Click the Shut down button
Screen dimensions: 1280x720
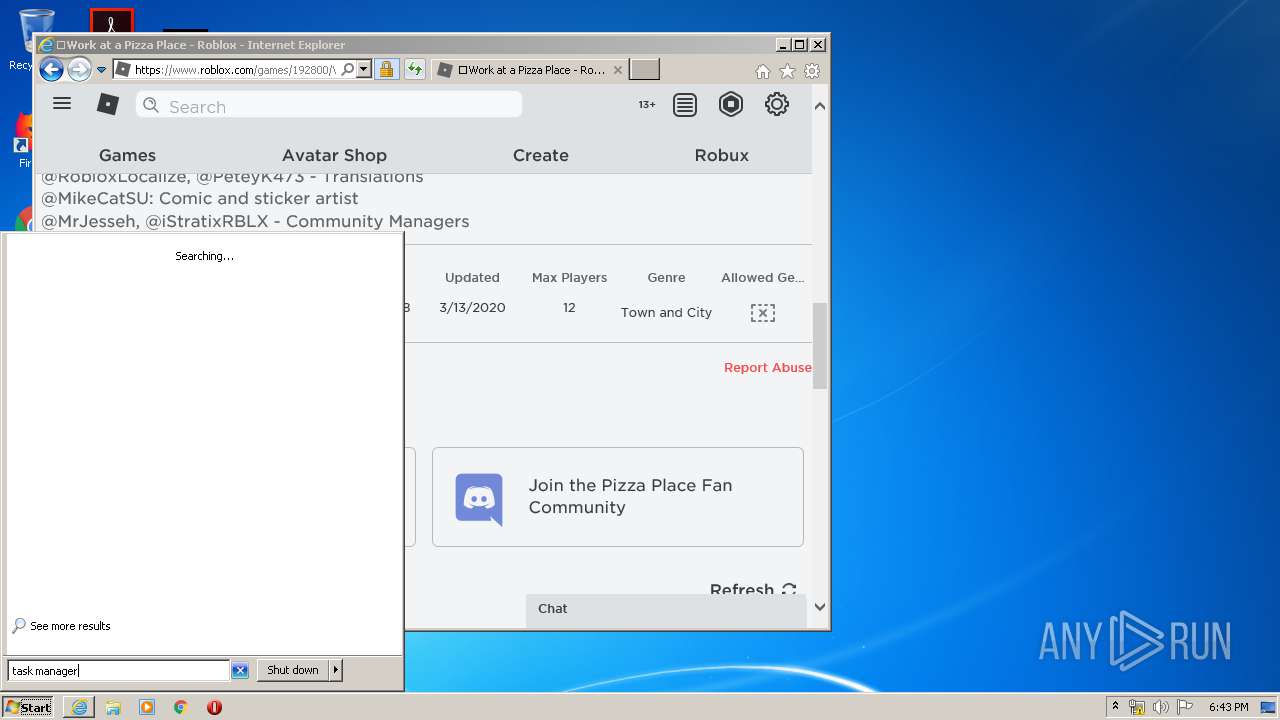(x=293, y=670)
